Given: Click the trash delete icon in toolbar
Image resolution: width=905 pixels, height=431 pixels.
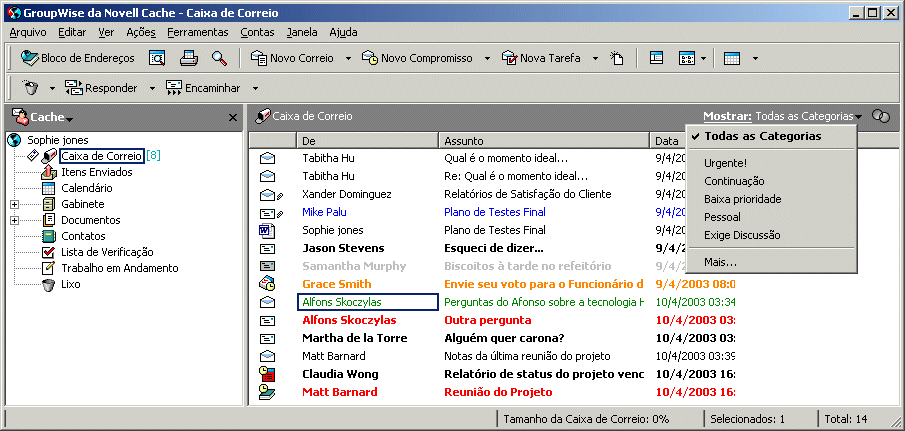Looking at the screenshot, I should click(30, 88).
